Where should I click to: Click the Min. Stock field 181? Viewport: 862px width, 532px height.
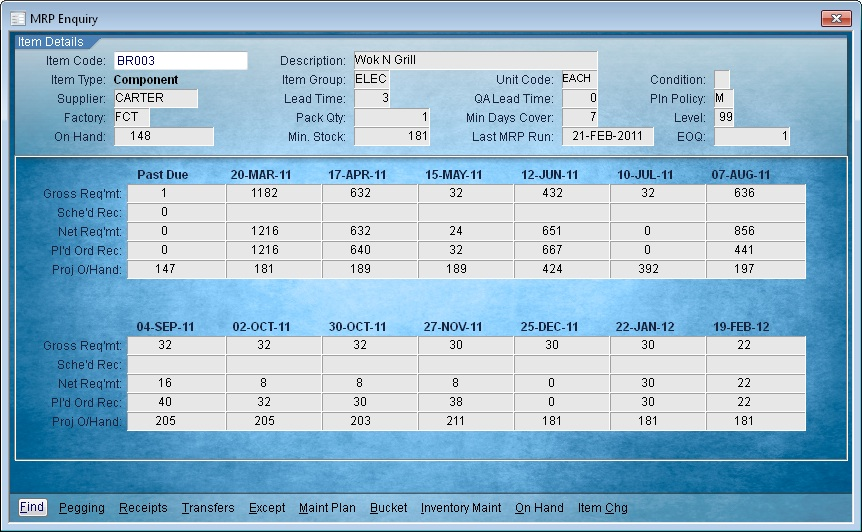(391, 136)
